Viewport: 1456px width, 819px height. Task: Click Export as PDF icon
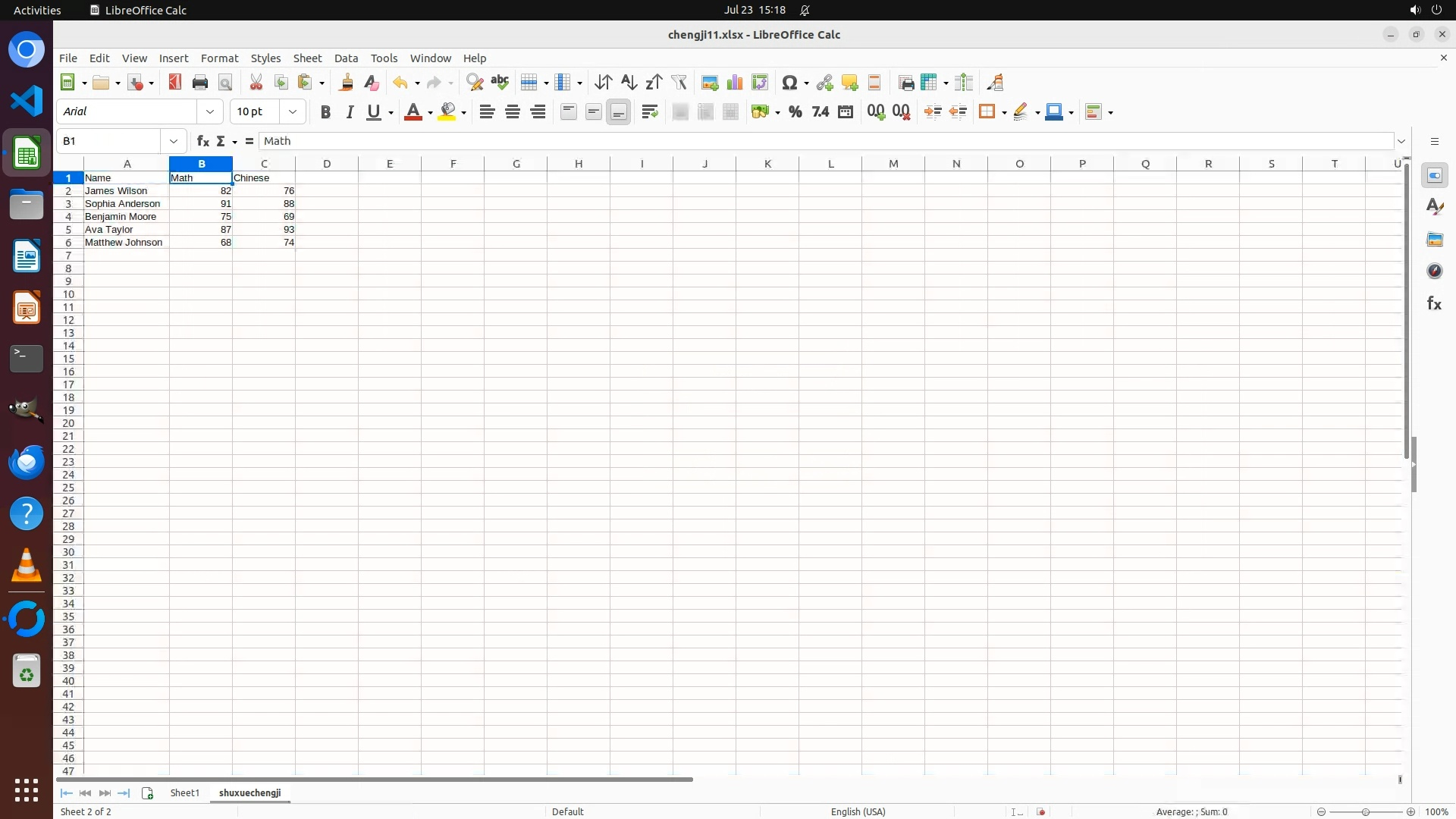click(x=175, y=83)
